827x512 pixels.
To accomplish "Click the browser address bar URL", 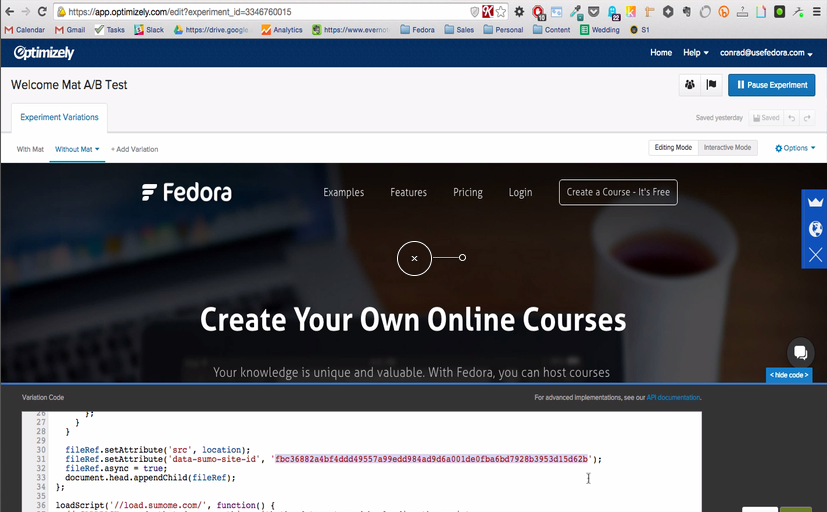I will tap(179, 12).
